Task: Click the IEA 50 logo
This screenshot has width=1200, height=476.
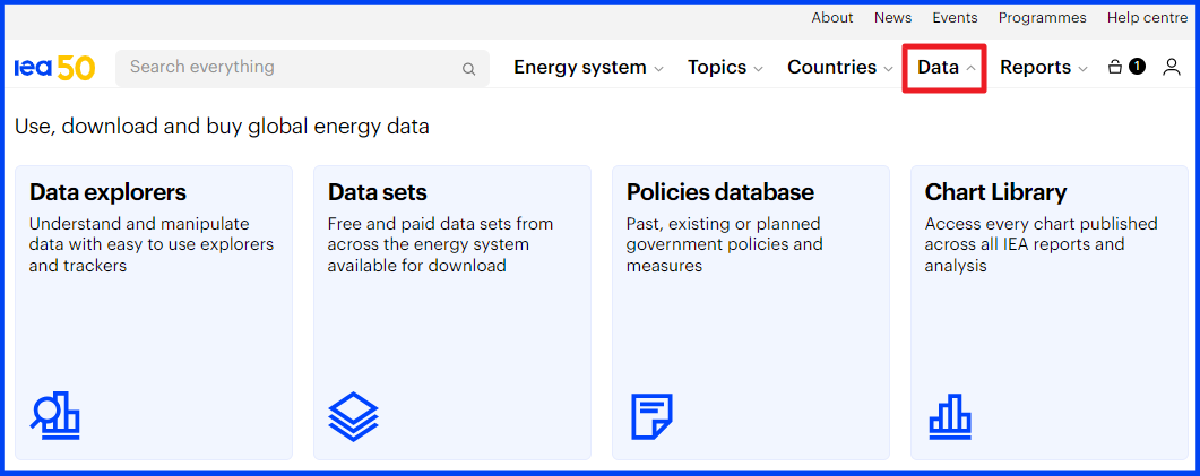Action: [x=55, y=67]
